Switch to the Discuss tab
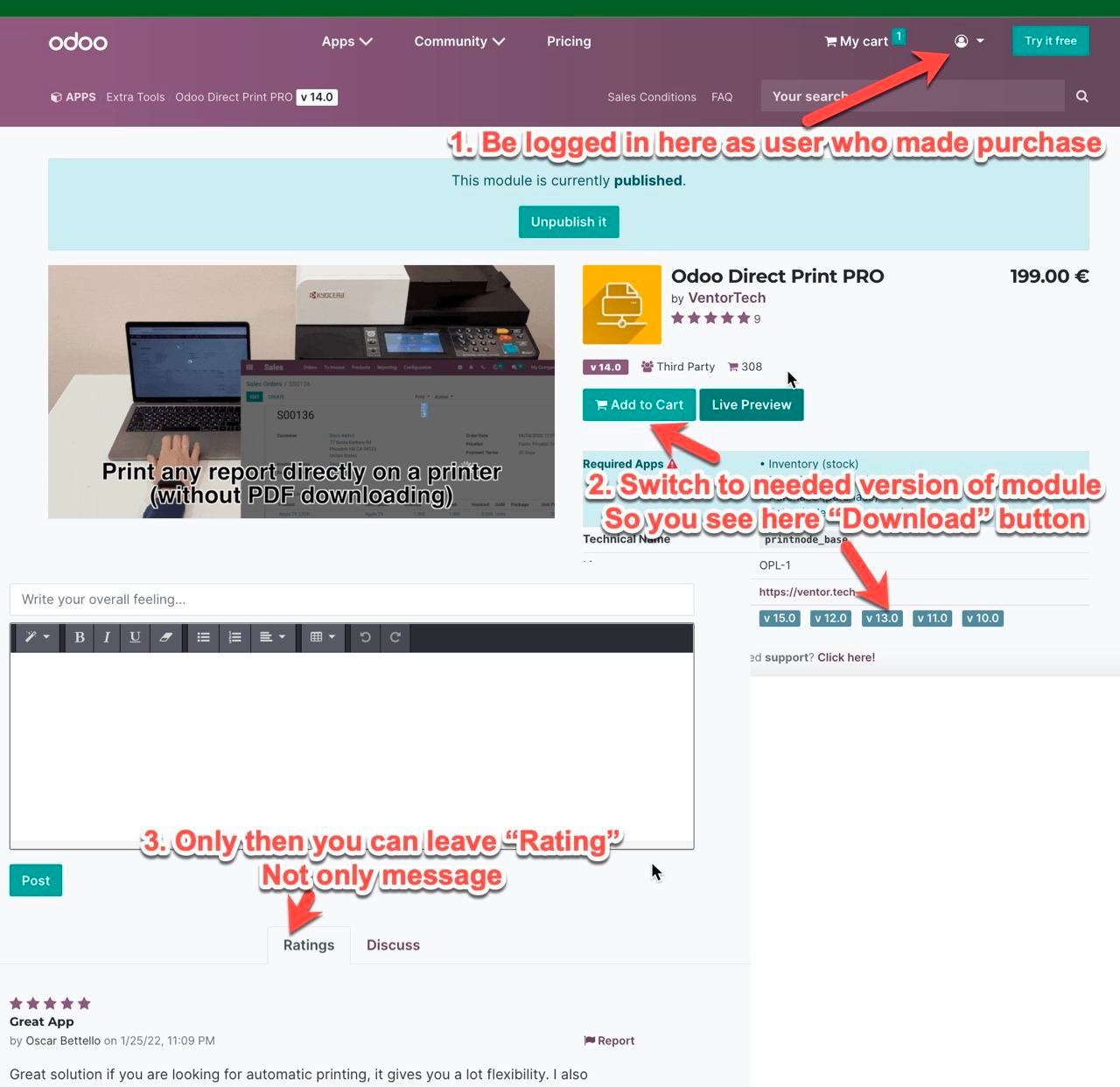1120x1087 pixels. (393, 945)
